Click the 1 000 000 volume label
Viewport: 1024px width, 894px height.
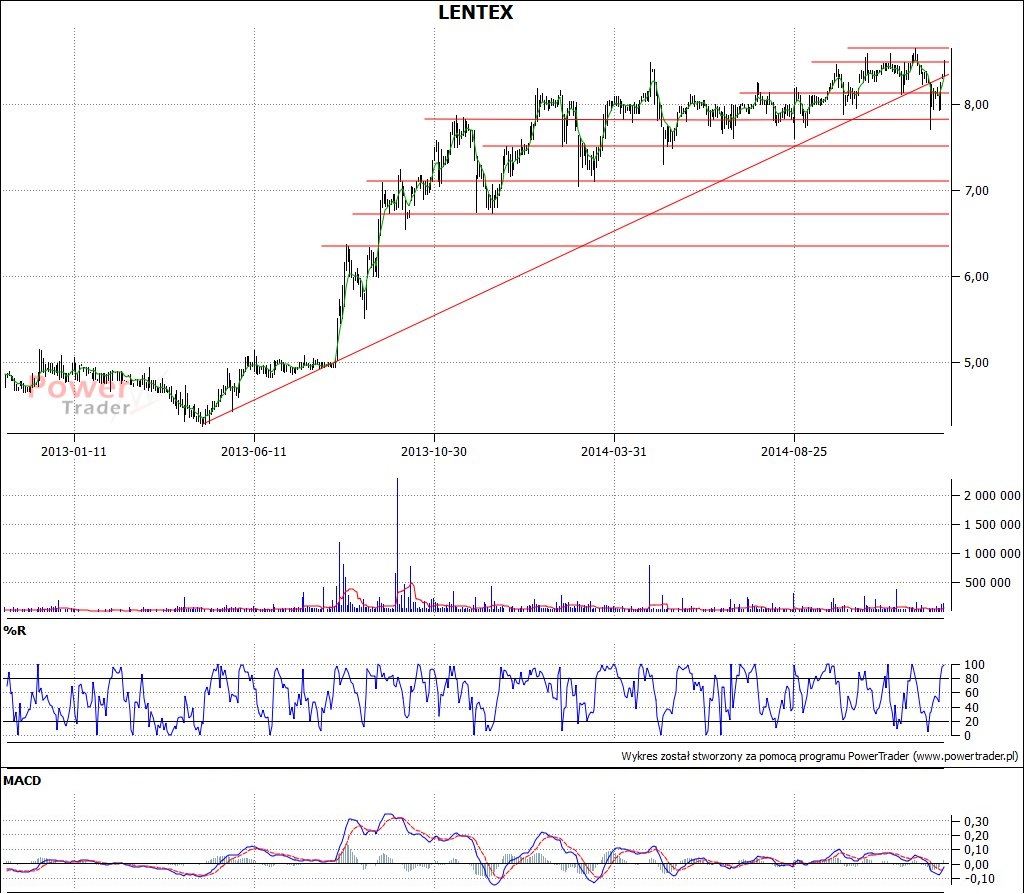click(x=992, y=554)
